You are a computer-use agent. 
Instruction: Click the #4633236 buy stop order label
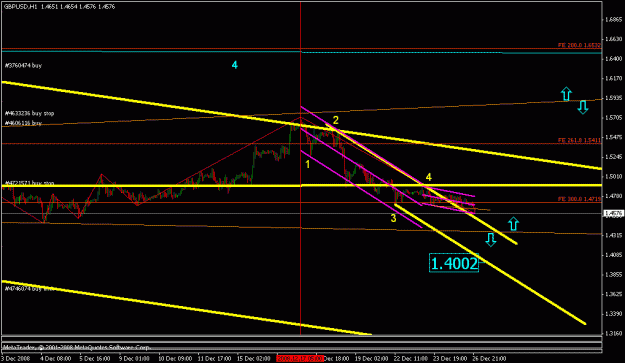click(x=29, y=114)
